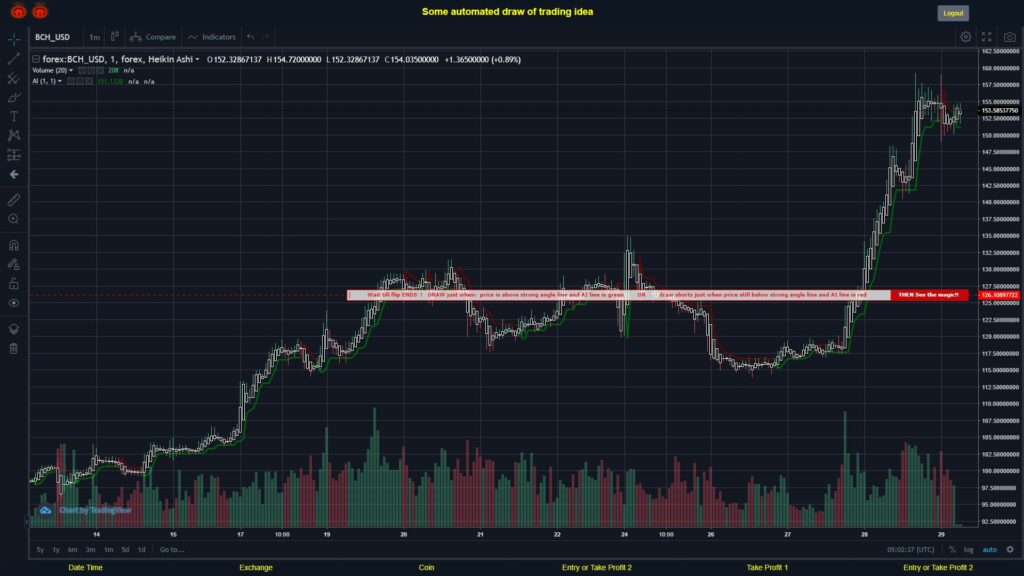Click the trash remove drawings icon
This screenshot has width=1024, height=576.
pos(14,348)
